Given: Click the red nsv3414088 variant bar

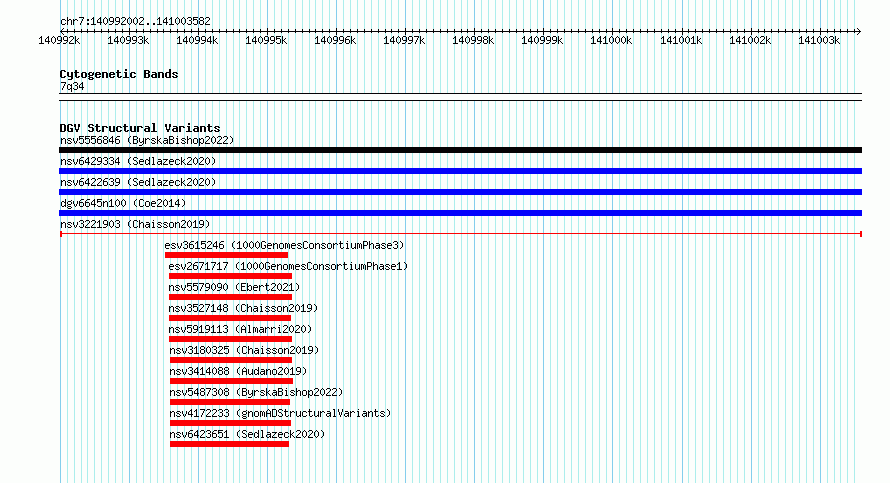Looking at the screenshot, I should (232, 381).
